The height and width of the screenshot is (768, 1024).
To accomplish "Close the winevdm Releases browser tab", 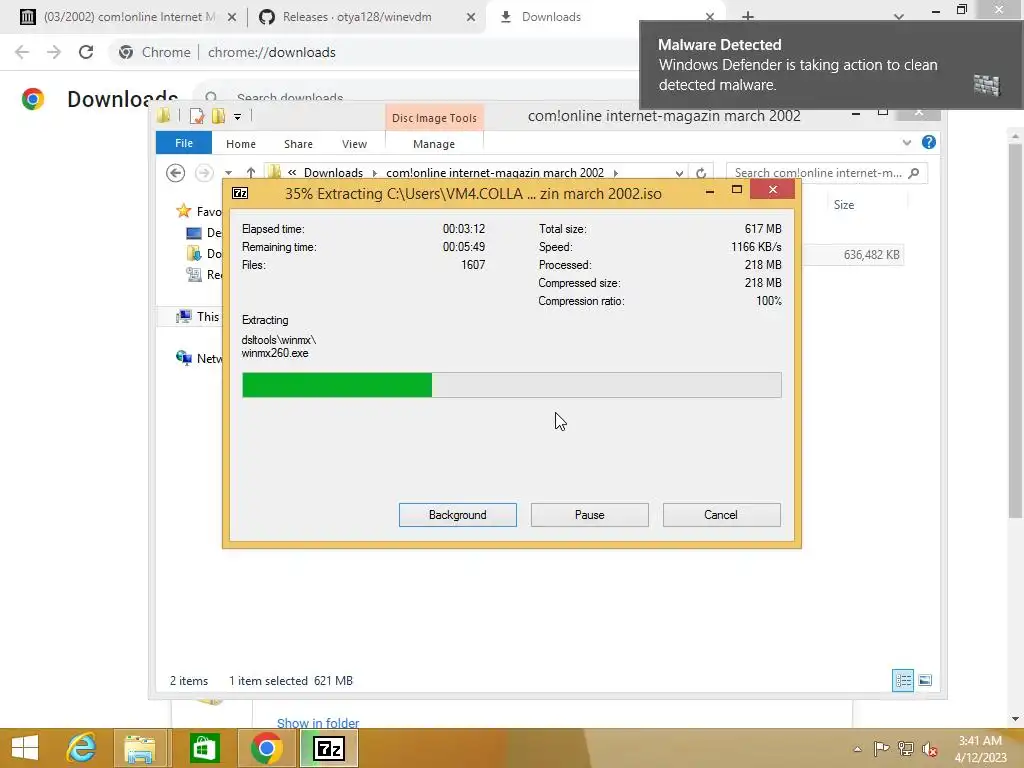I will [x=471, y=18].
